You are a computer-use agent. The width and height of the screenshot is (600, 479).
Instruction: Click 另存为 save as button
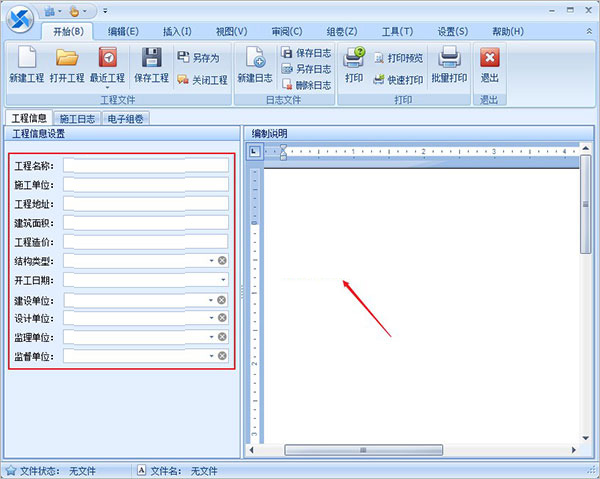tap(198, 58)
